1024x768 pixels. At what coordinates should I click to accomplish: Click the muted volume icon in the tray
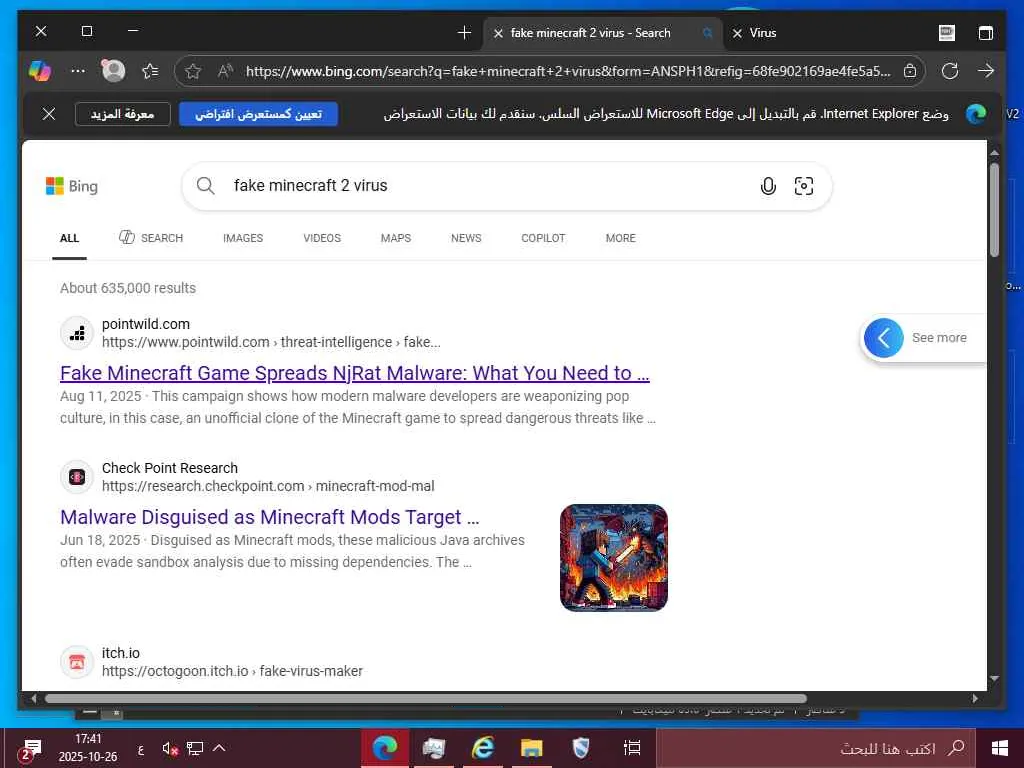(x=170, y=748)
